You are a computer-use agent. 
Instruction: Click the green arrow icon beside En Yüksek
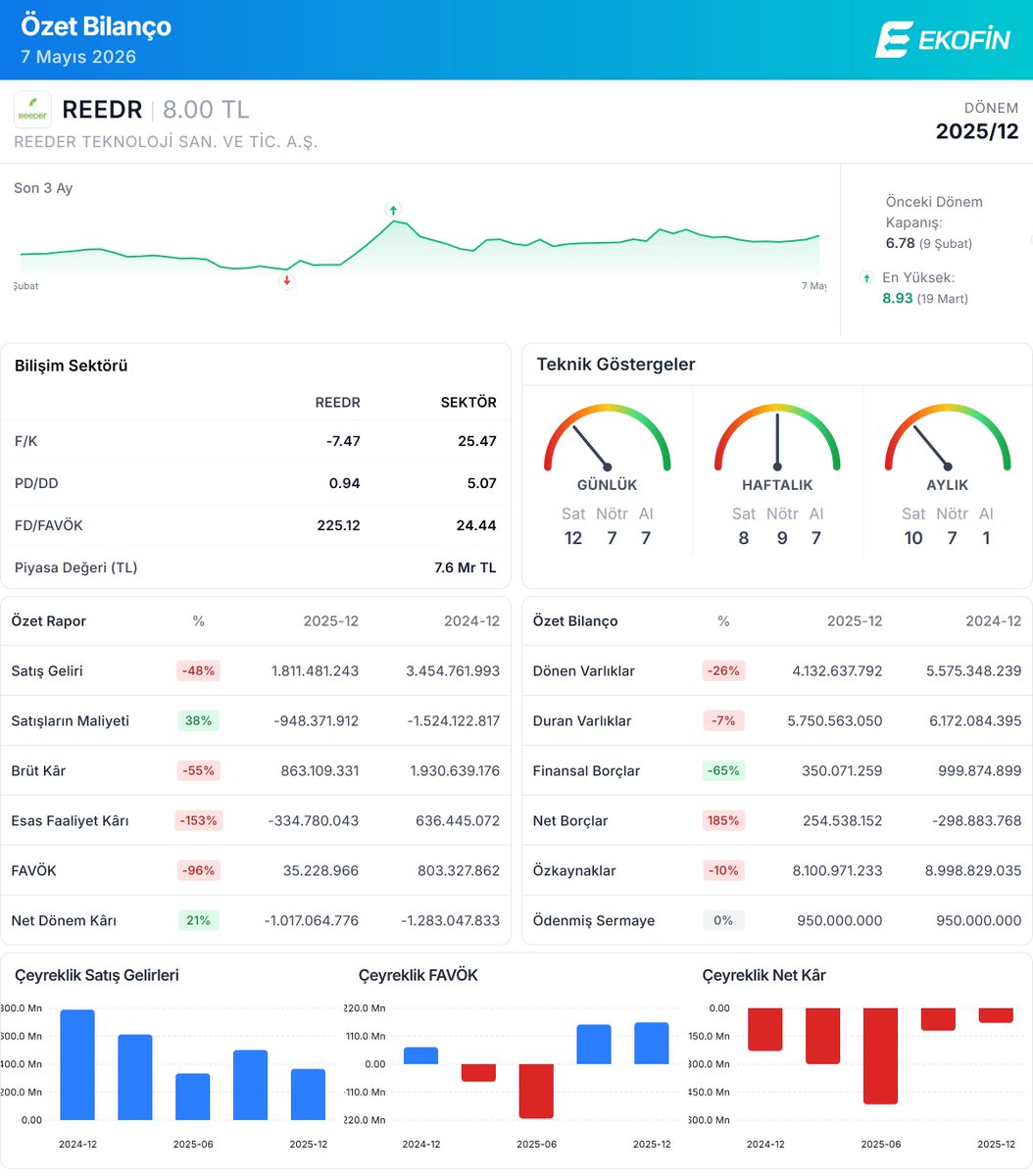pyautogui.click(x=866, y=278)
